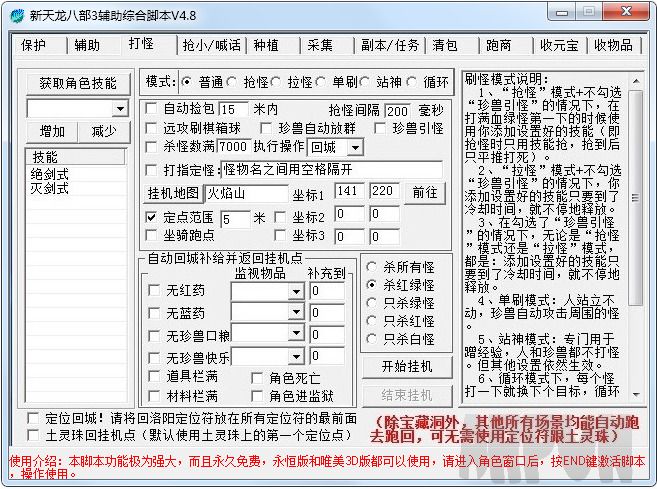The width and height of the screenshot is (657, 489).
Task: Enable 打指定怪 checkbox
Action: [x=151, y=170]
